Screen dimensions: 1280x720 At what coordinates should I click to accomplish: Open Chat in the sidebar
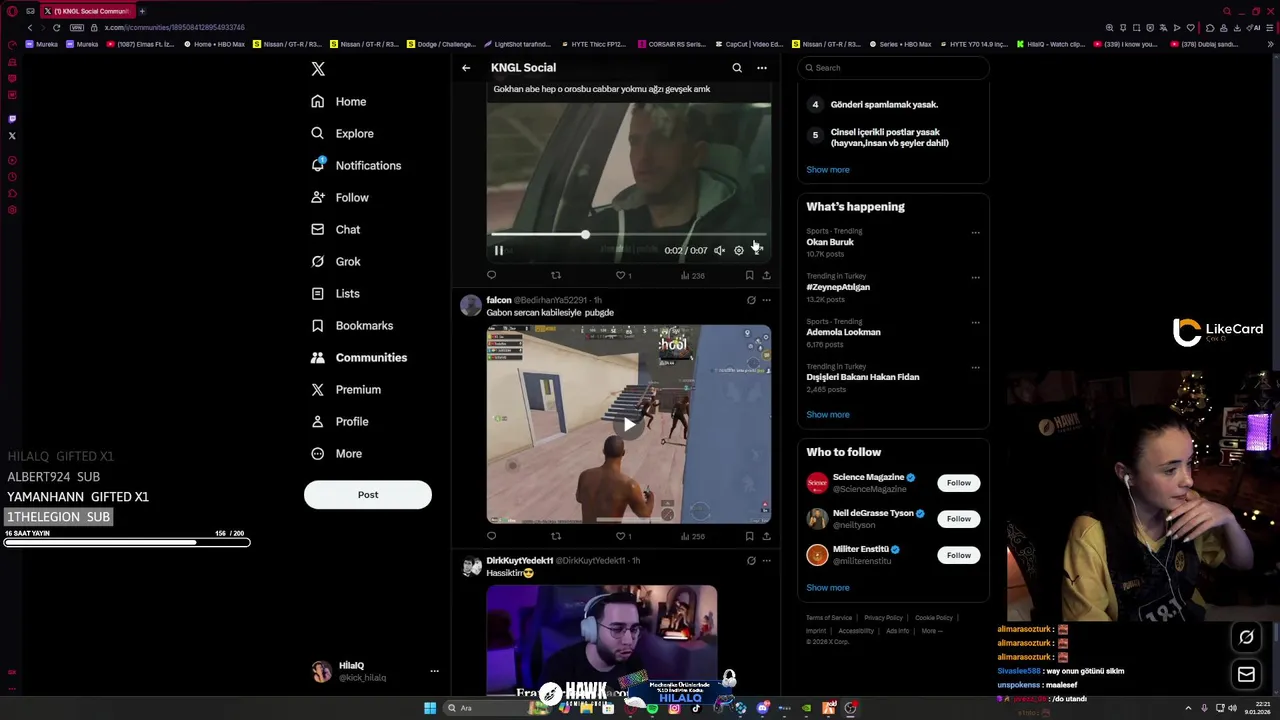335,230
